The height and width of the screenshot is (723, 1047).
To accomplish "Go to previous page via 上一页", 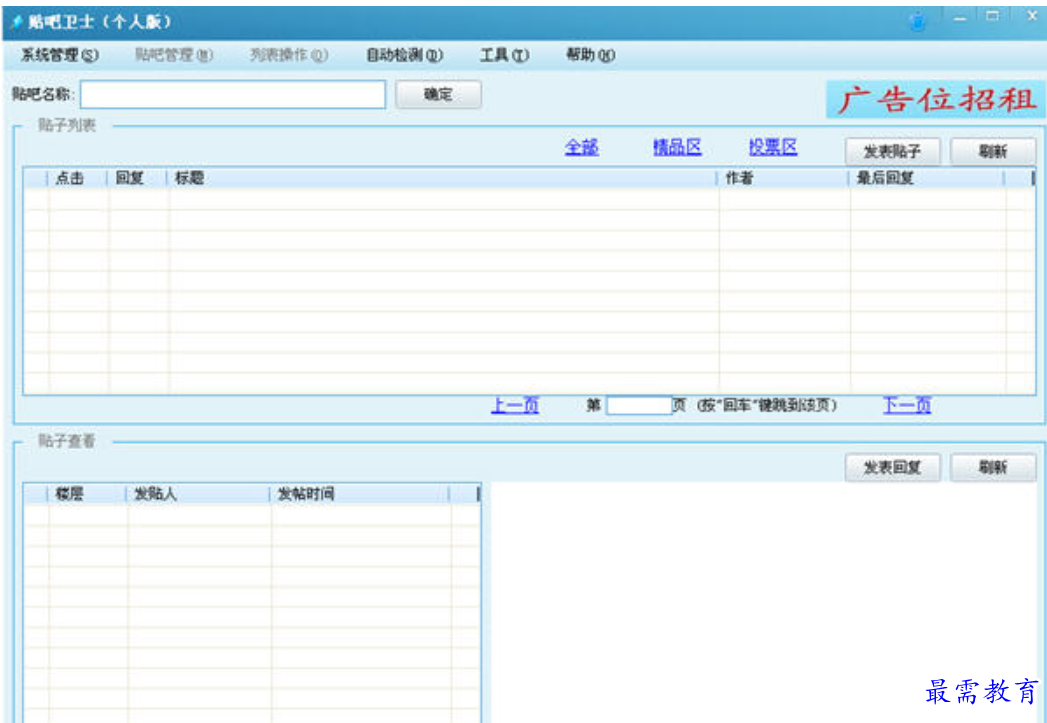I will (515, 405).
